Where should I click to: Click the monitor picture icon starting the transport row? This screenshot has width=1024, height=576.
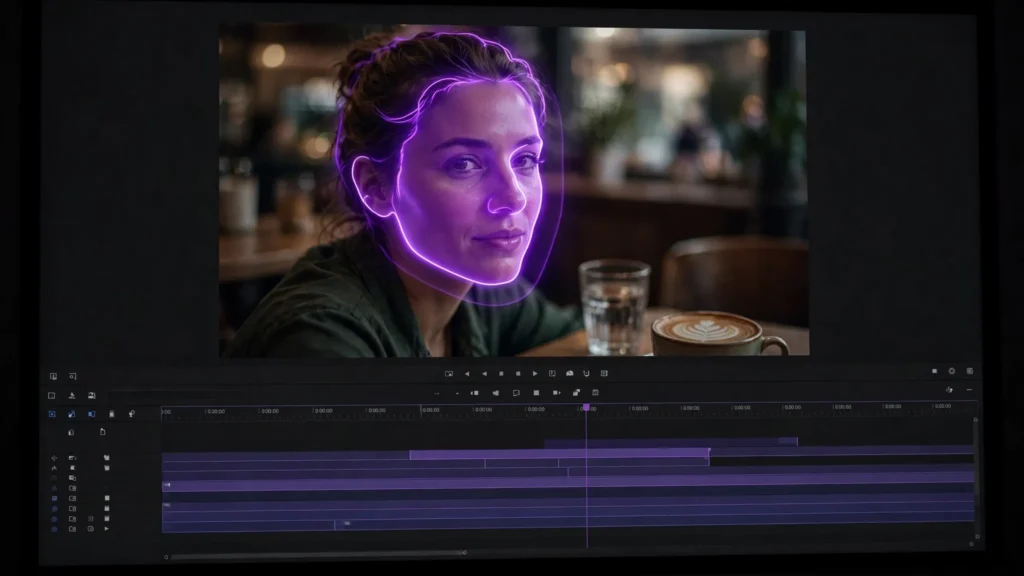(449, 374)
